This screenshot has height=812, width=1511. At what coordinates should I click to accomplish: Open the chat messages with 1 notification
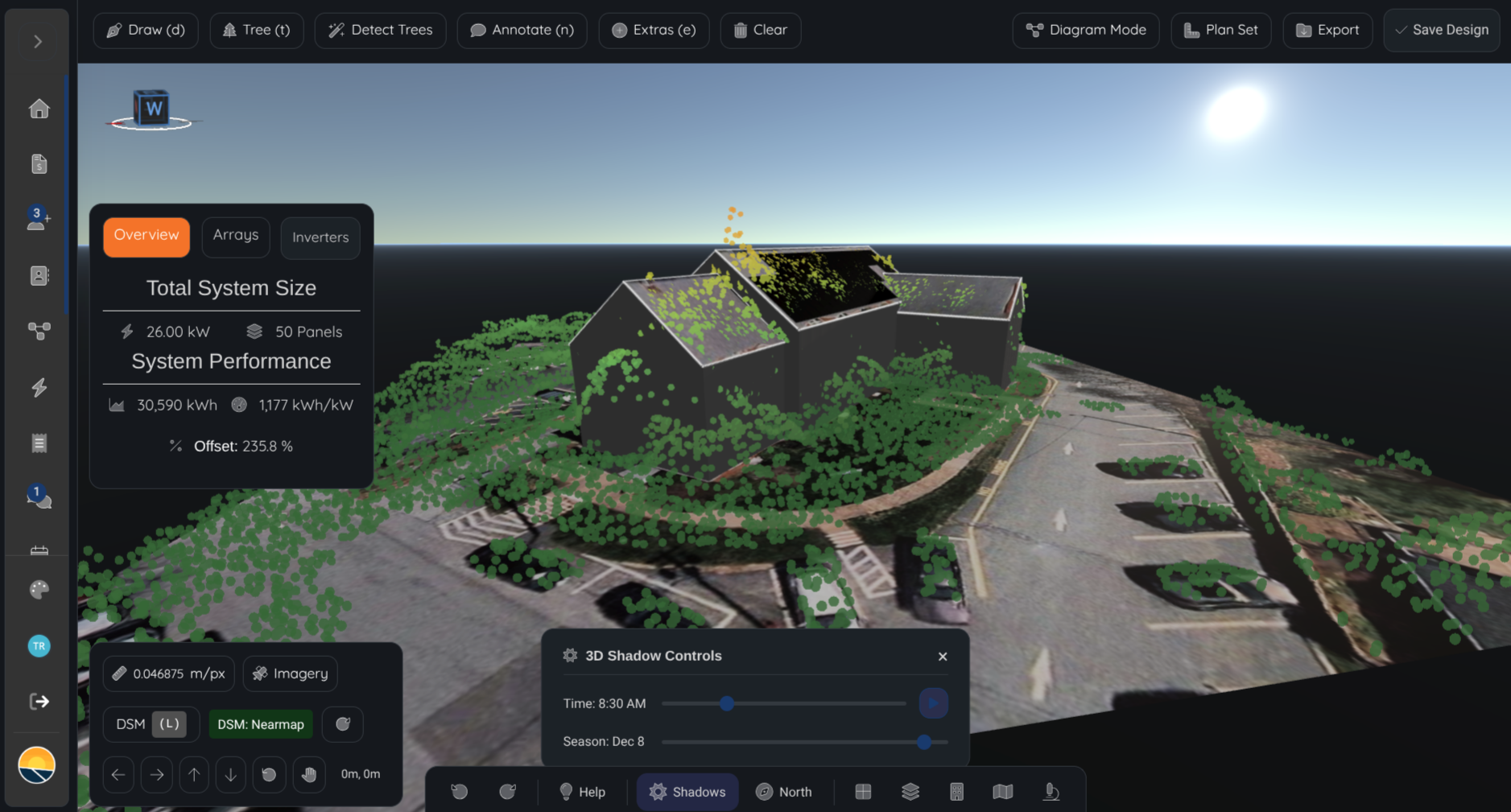click(x=38, y=497)
